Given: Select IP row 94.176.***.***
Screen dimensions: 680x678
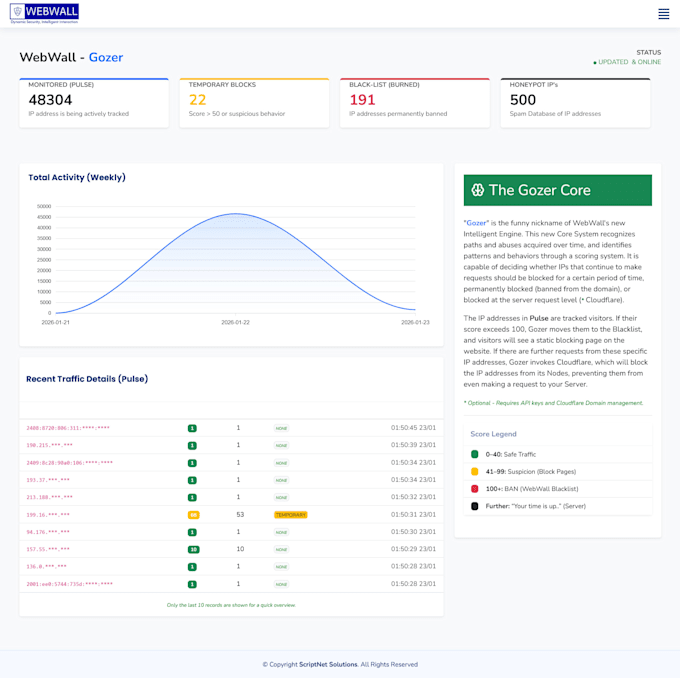Looking at the screenshot, I should pyautogui.click(x=231, y=532).
